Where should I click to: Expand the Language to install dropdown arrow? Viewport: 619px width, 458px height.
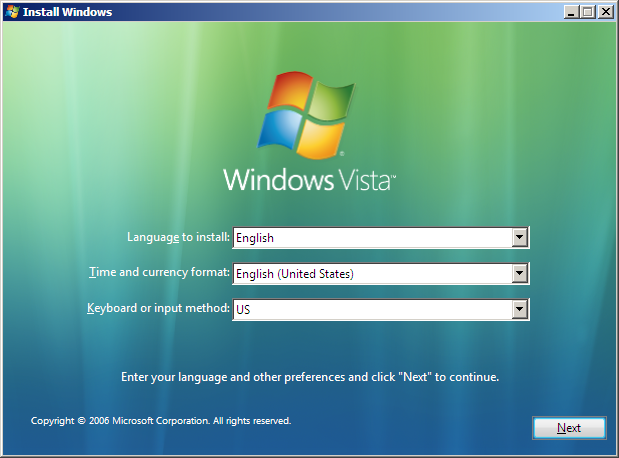coord(519,238)
